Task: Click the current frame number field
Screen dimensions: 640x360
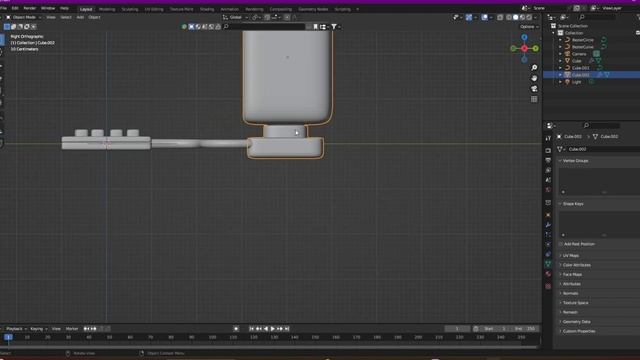Action: [457, 329]
